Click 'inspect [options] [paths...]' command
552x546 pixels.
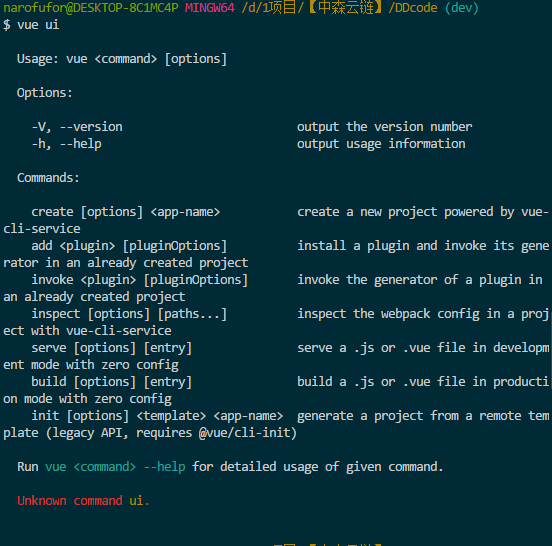coord(129,314)
